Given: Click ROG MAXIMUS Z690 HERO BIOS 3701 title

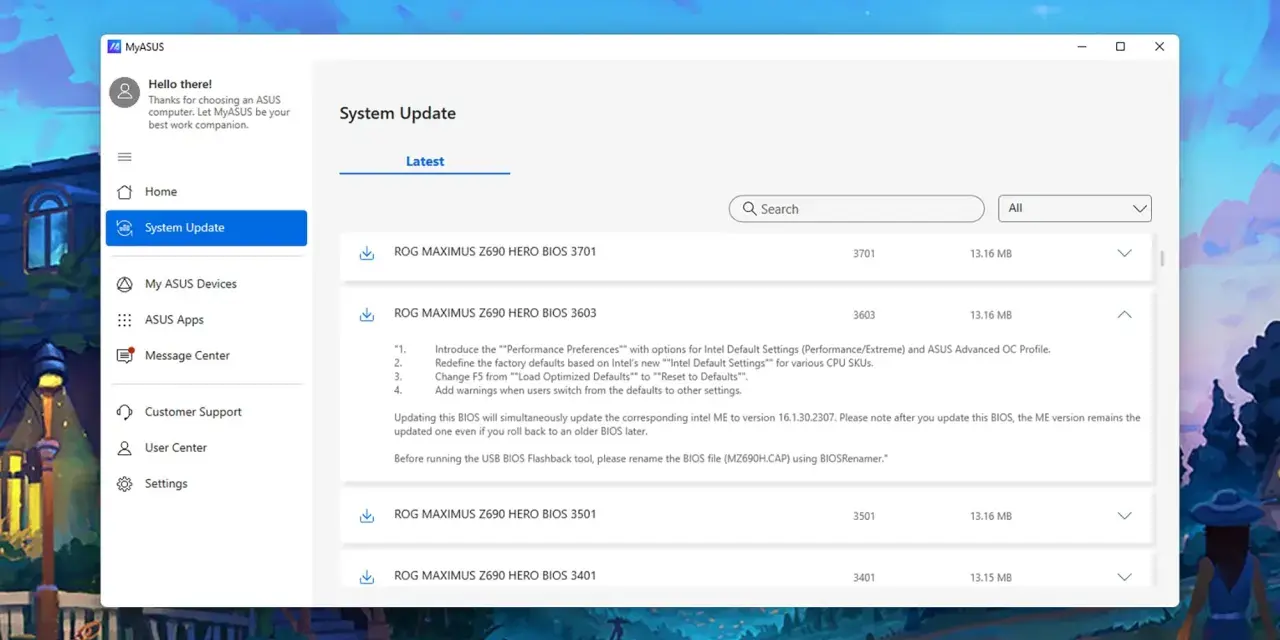Looking at the screenshot, I should point(495,252).
